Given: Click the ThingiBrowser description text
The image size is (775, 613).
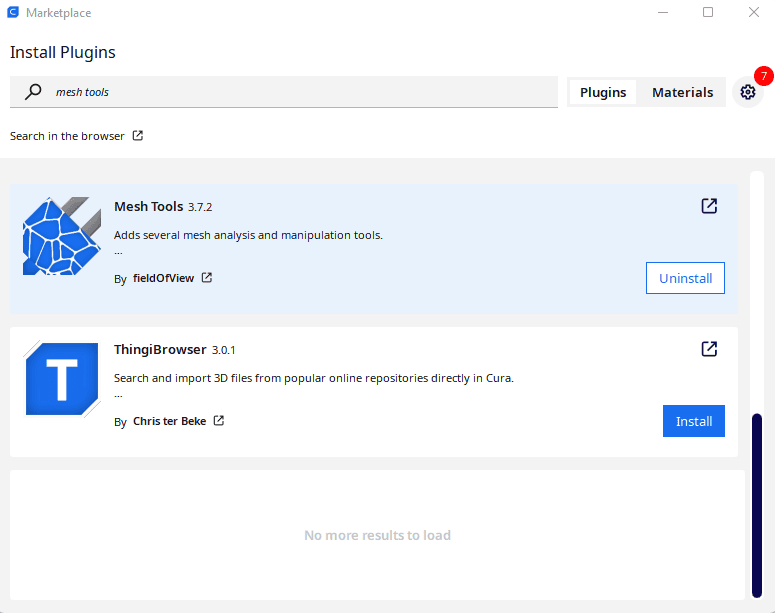Looking at the screenshot, I should click(x=314, y=378).
